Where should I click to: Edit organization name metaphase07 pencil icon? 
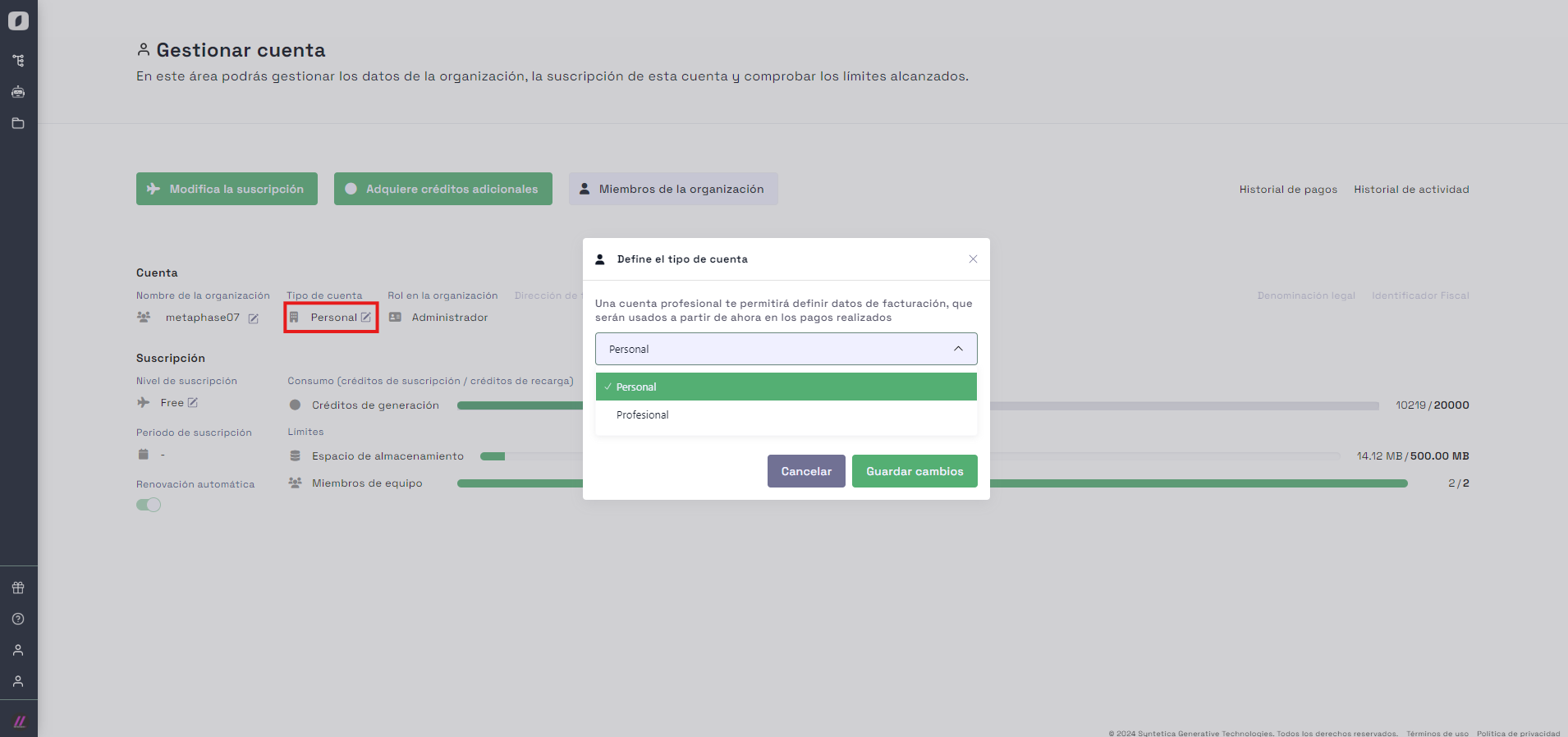pyautogui.click(x=254, y=318)
